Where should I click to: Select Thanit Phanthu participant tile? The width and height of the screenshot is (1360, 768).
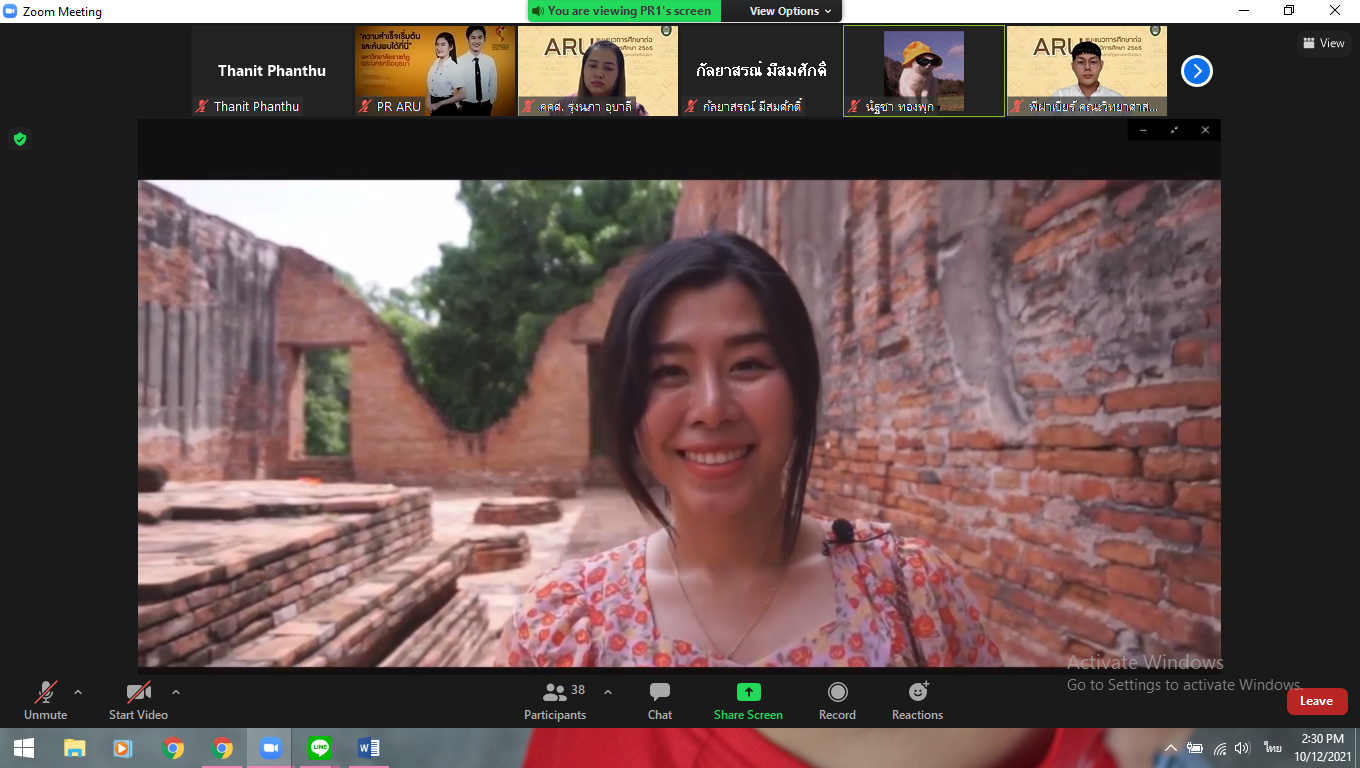272,71
